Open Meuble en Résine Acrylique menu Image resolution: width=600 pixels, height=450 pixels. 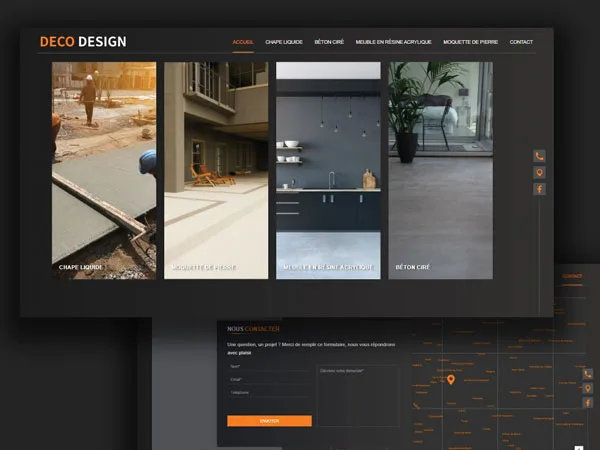393,42
